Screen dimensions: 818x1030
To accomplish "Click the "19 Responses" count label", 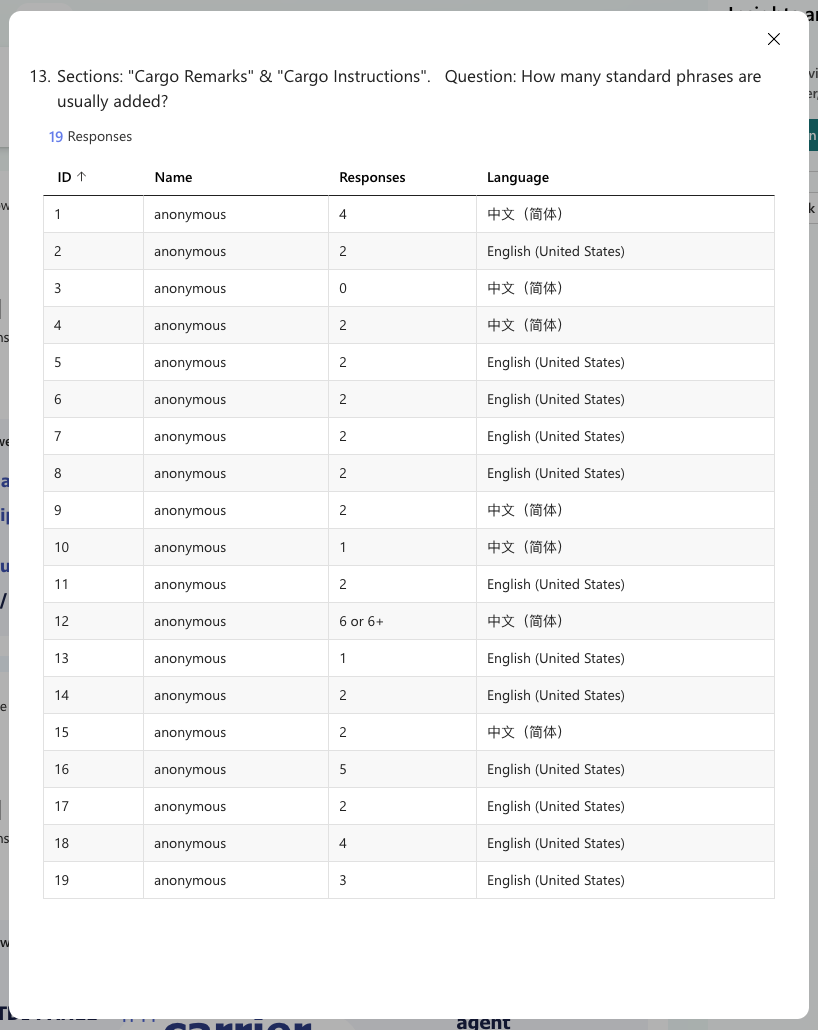I will pyautogui.click(x=91, y=137).
